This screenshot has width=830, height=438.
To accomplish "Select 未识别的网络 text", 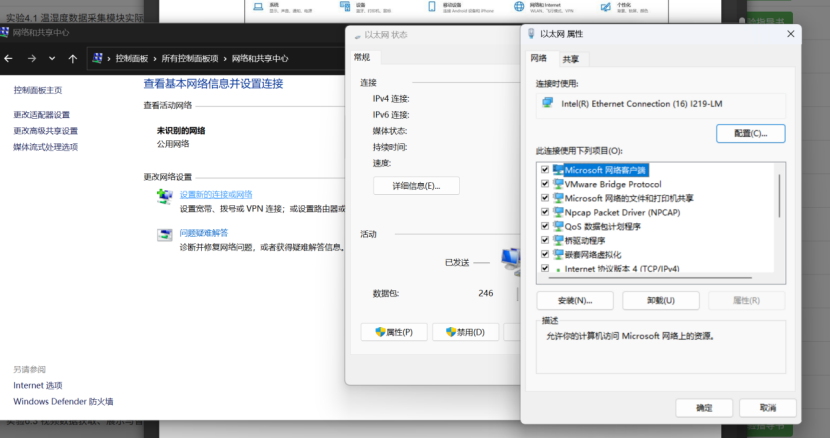I will click(181, 130).
